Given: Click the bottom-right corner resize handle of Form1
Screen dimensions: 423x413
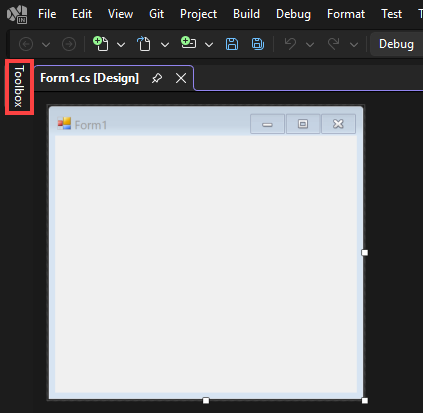Looking at the screenshot, I should [x=365, y=400].
